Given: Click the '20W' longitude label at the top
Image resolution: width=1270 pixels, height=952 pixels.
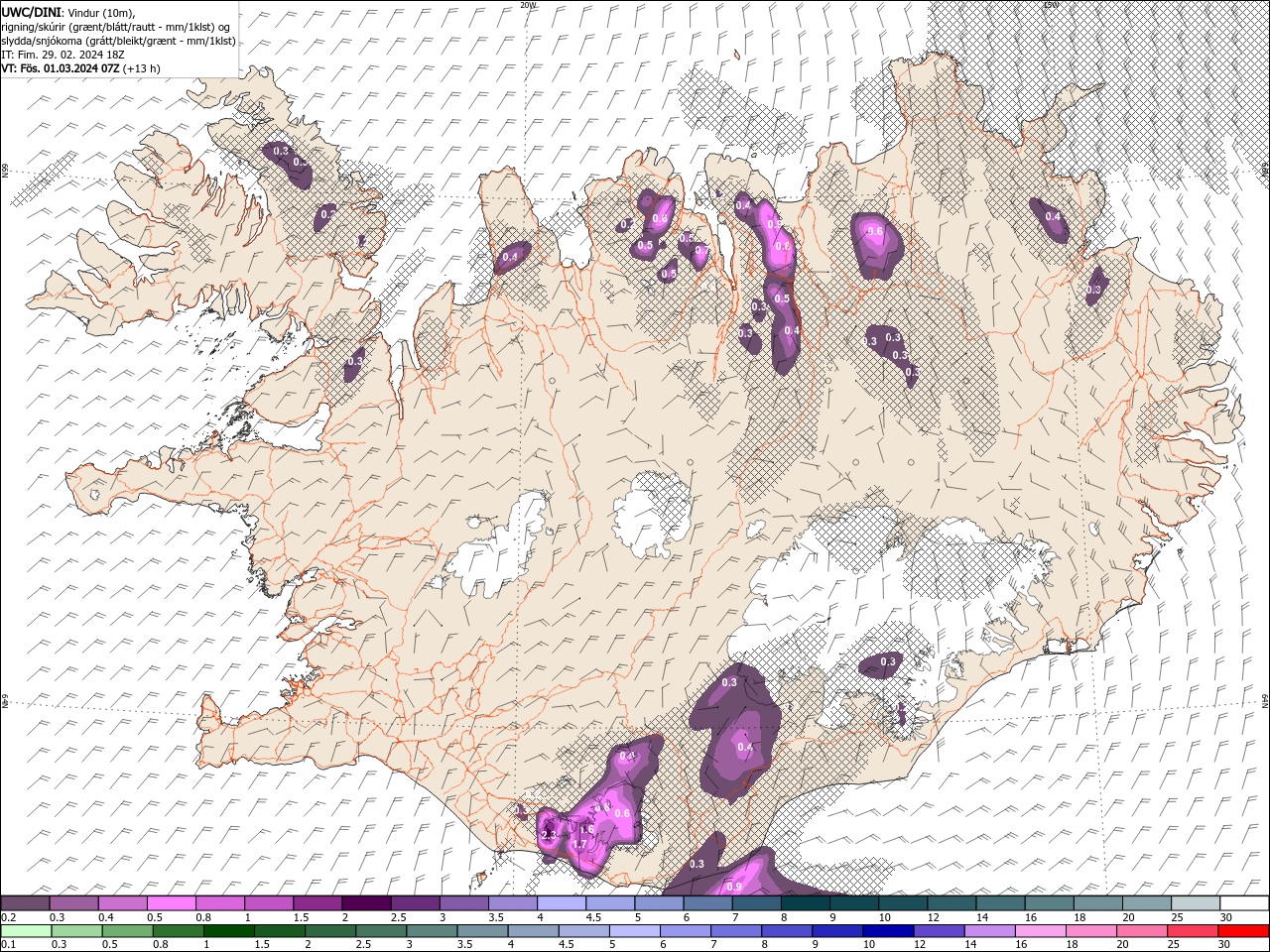Looking at the screenshot, I should [x=528, y=5].
